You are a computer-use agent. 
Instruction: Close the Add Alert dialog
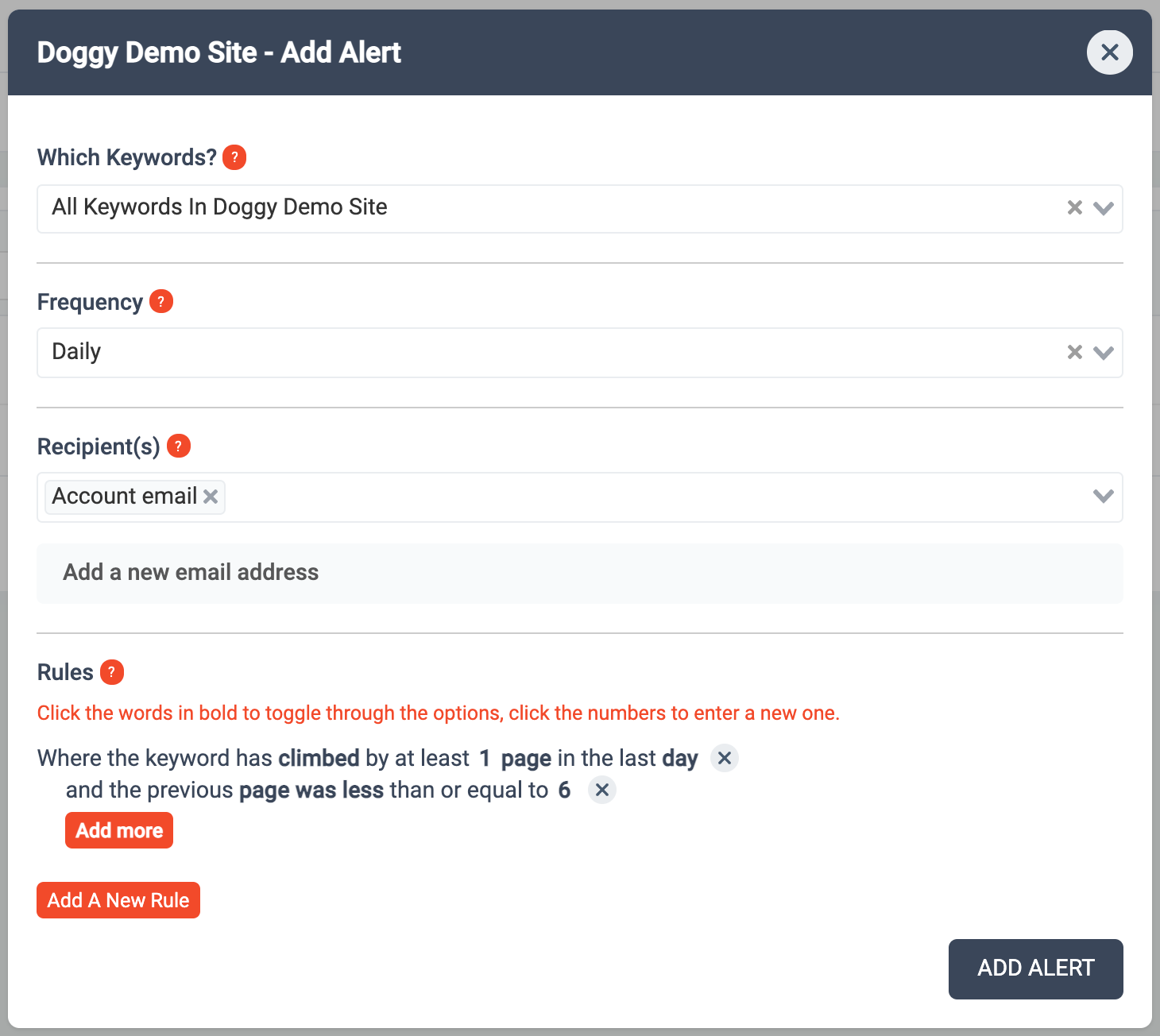click(x=1109, y=52)
